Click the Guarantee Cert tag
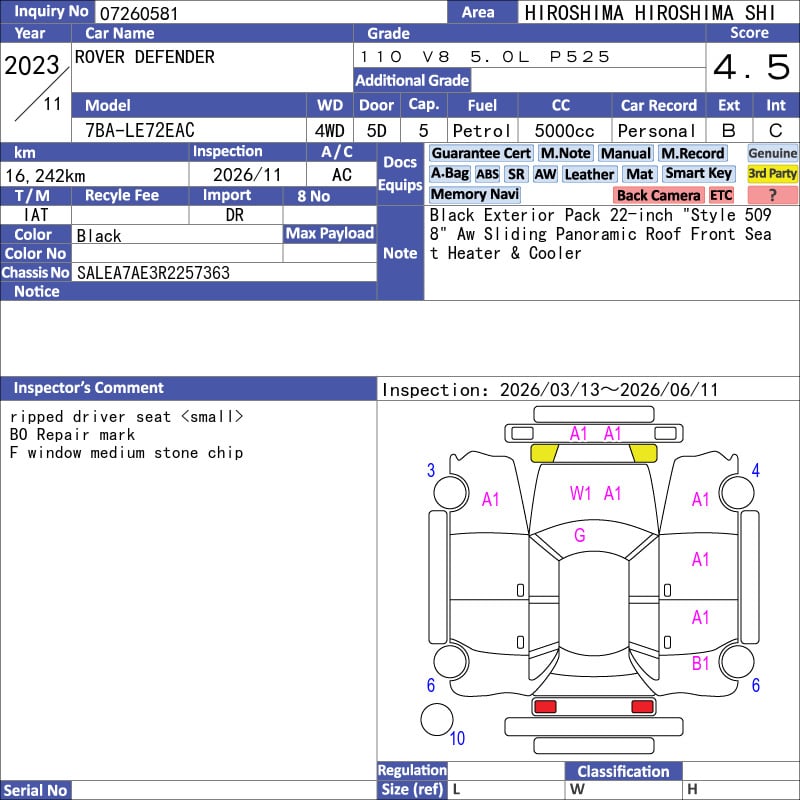Viewport: 800px width, 800px height. [x=481, y=153]
